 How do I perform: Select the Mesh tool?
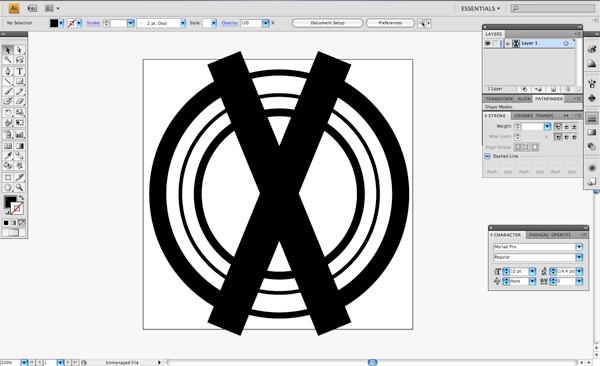click(8, 146)
